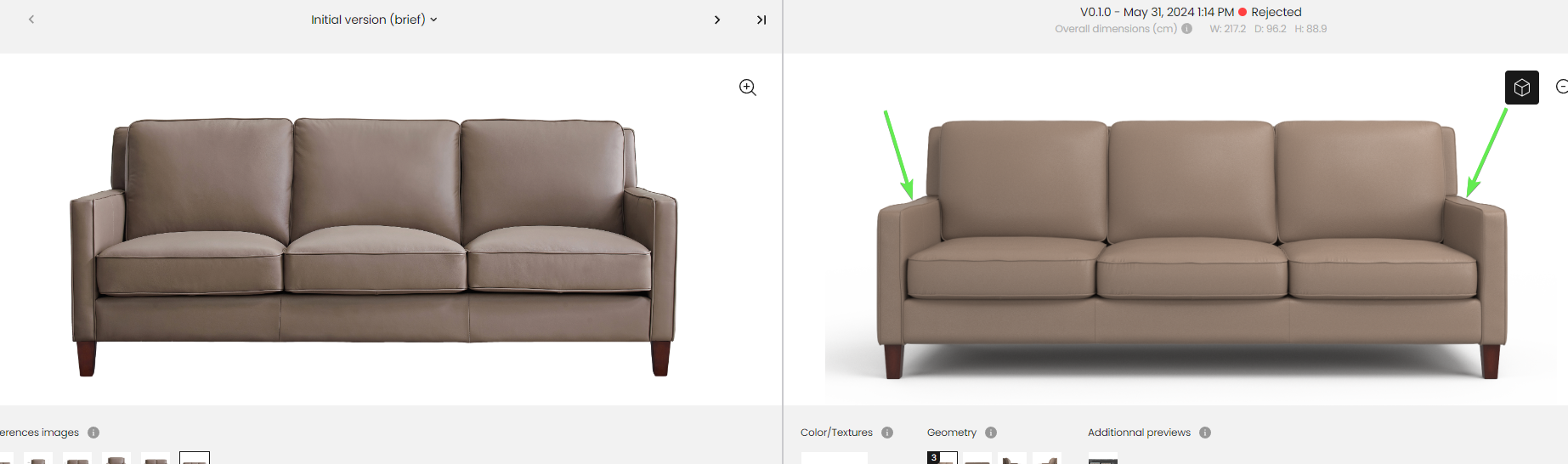Zoom in on the reference sofa image
1568x464 pixels.
point(748,88)
